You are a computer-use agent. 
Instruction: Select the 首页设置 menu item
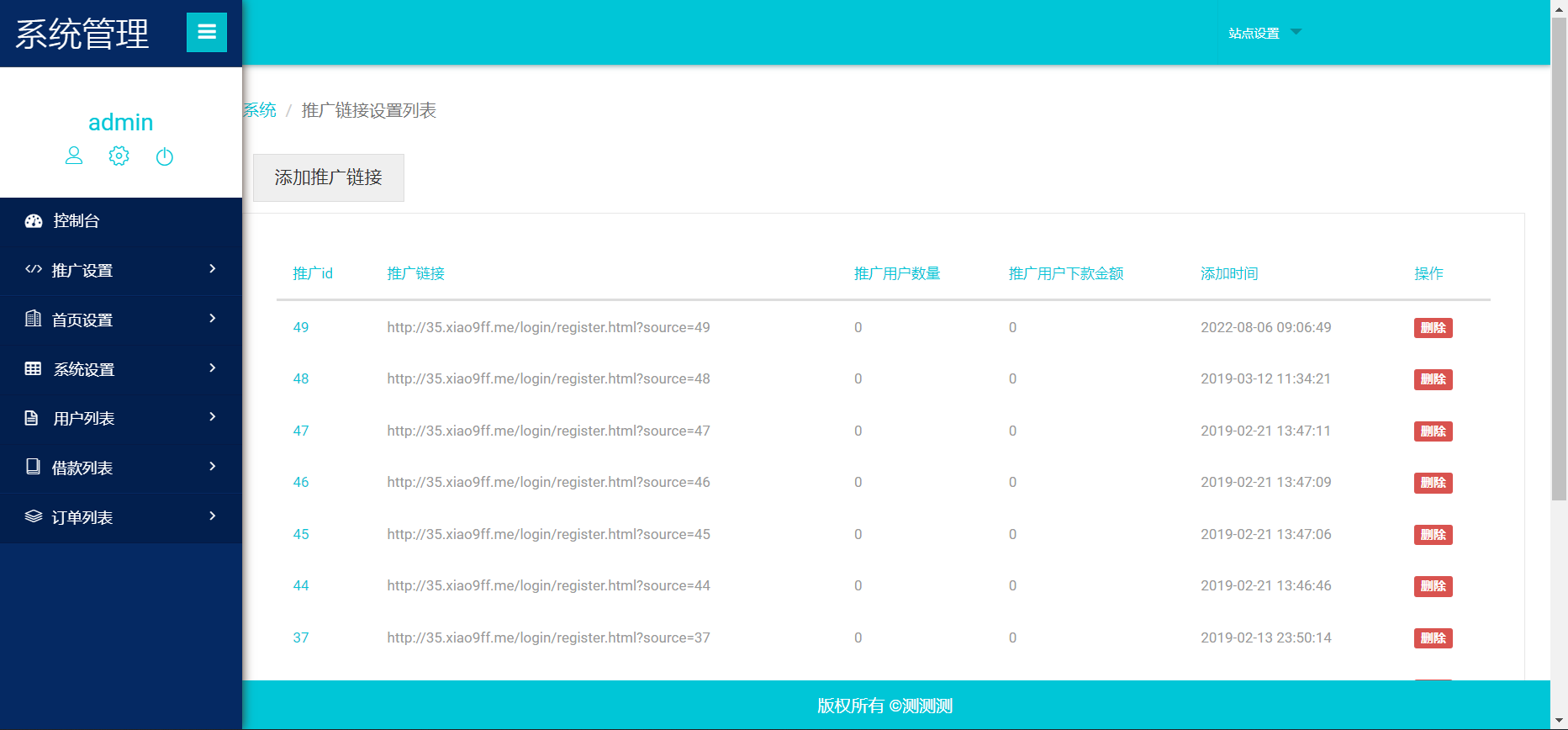(121, 320)
